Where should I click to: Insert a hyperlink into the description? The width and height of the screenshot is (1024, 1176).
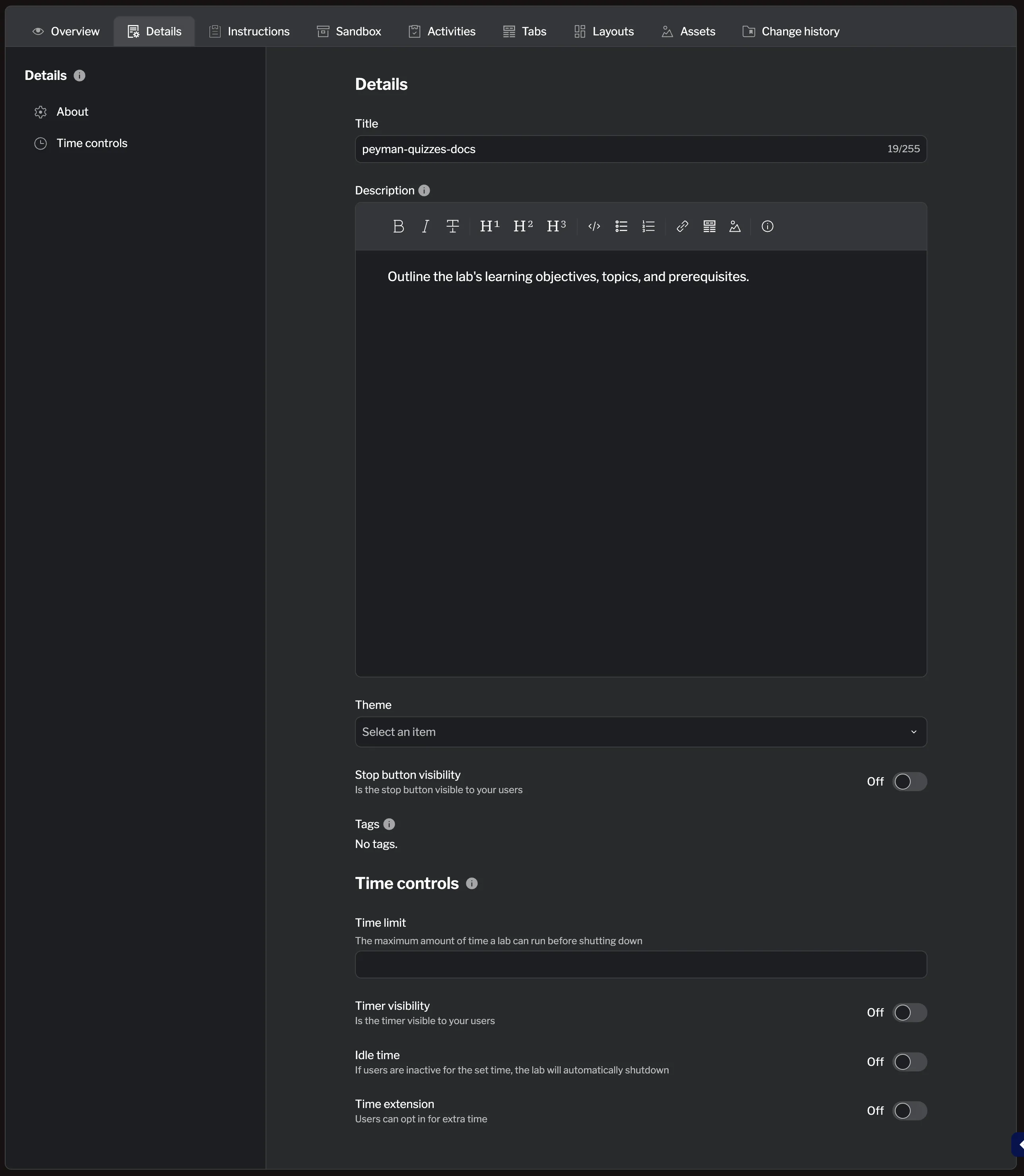[682, 226]
